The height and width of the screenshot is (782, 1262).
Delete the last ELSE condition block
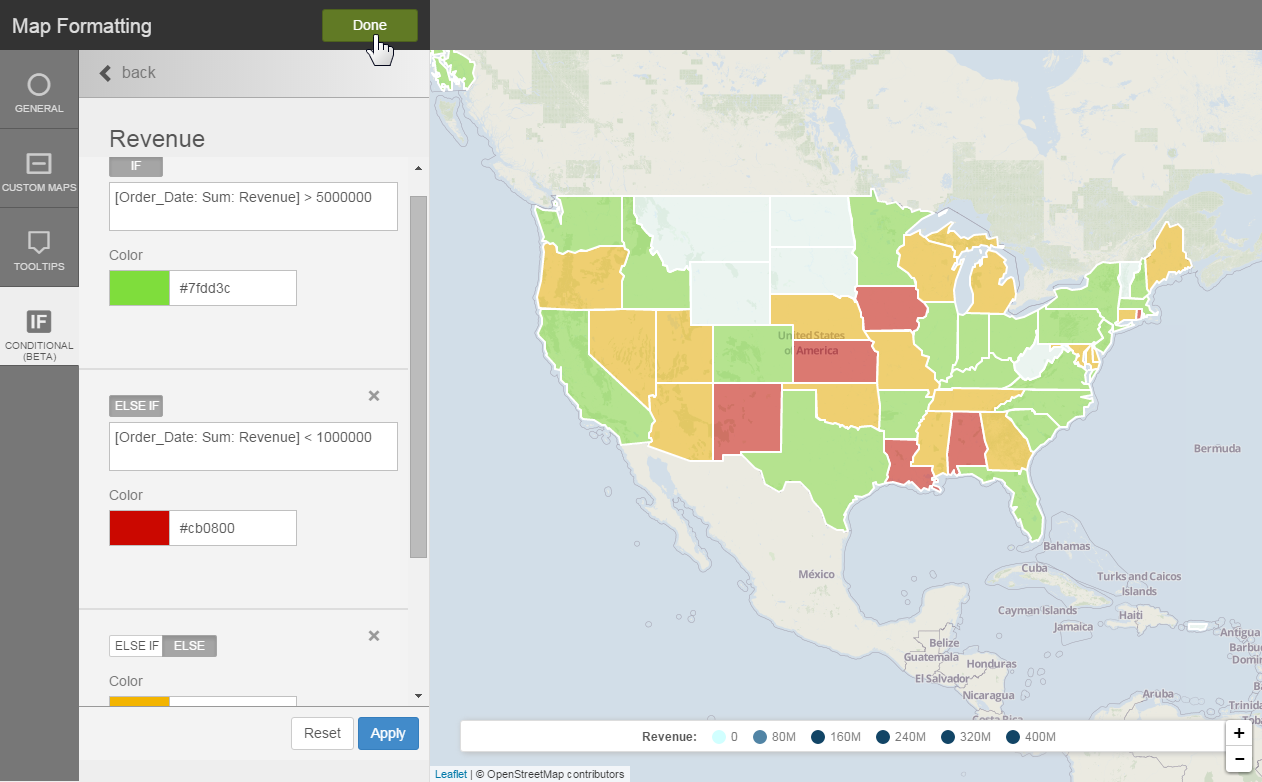tap(374, 636)
